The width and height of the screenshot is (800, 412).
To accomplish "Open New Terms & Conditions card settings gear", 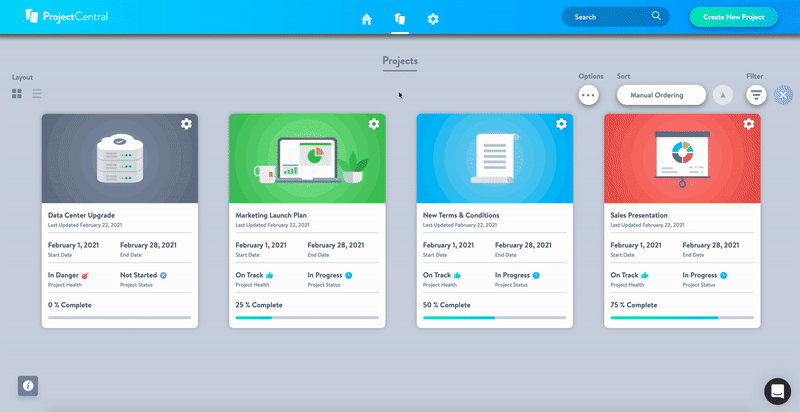I will pyautogui.click(x=561, y=124).
